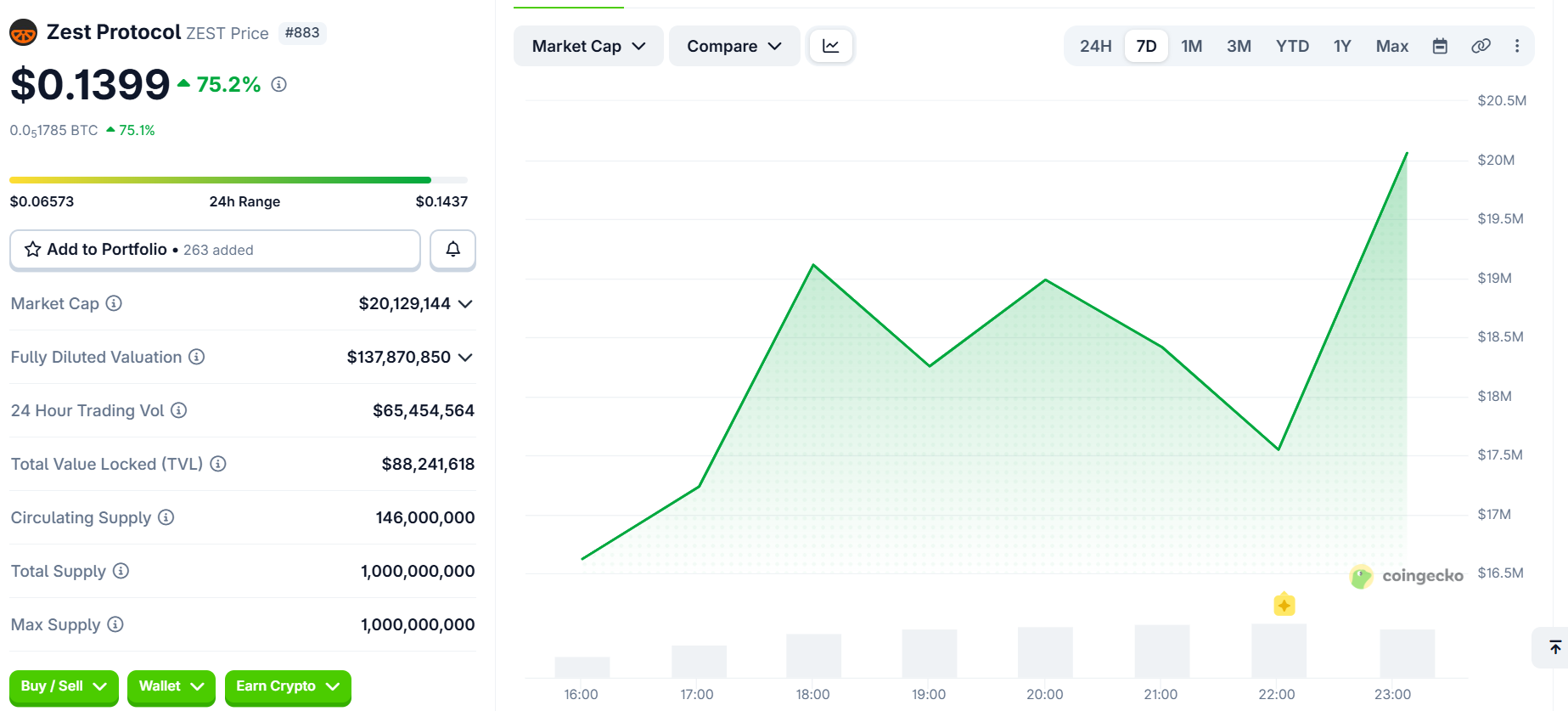Image resolution: width=1568 pixels, height=711 pixels.
Task: Click the 146,000,000 circulating supply value
Action: pos(425,517)
